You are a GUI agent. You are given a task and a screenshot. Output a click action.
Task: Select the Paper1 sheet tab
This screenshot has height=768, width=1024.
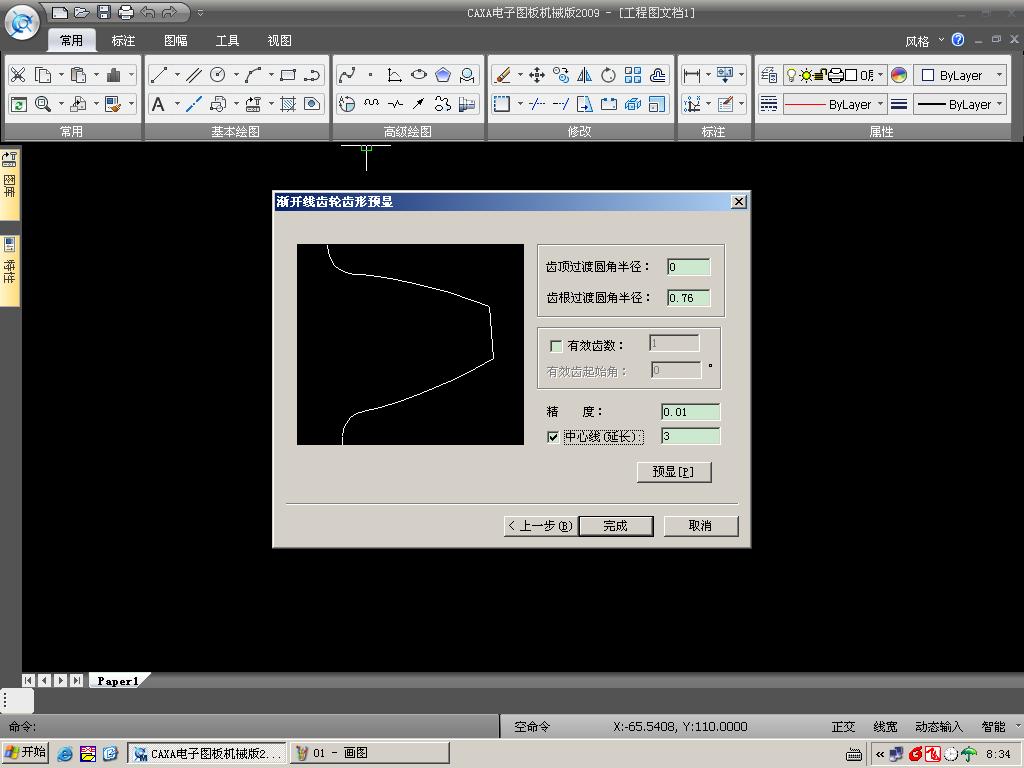(118, 680)
